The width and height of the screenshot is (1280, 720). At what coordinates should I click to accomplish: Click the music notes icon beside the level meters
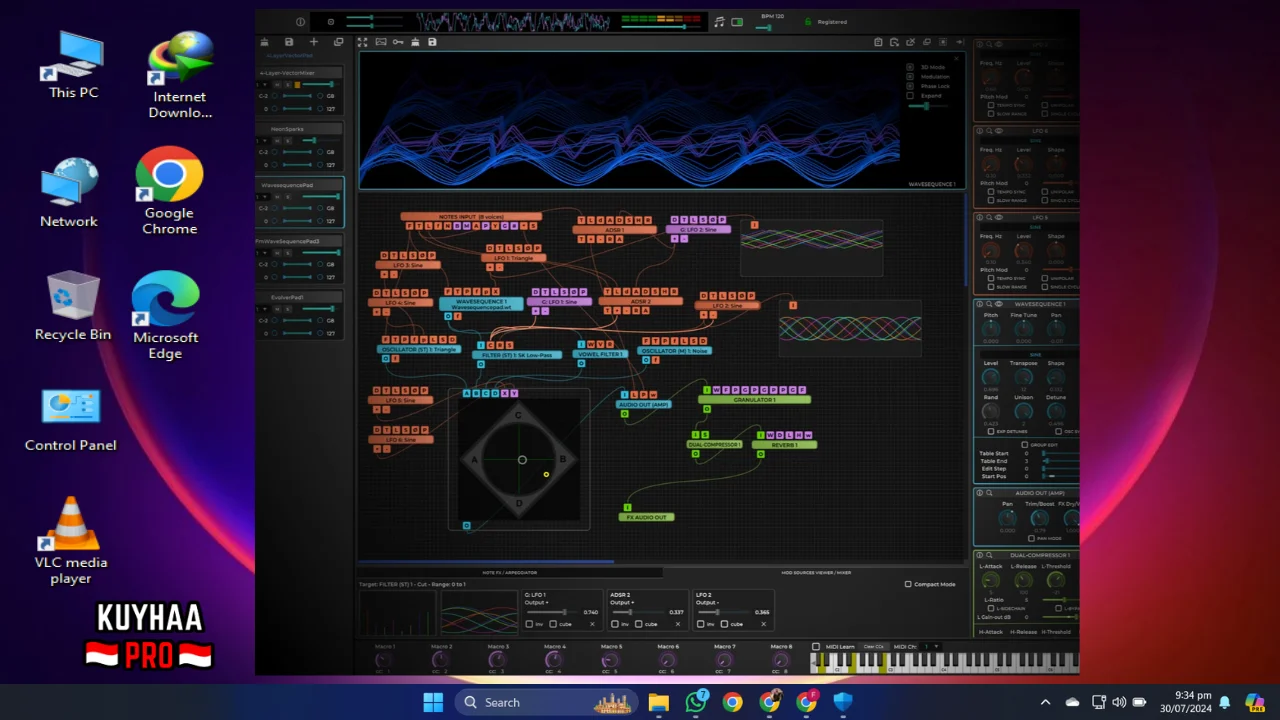point(719,21)
